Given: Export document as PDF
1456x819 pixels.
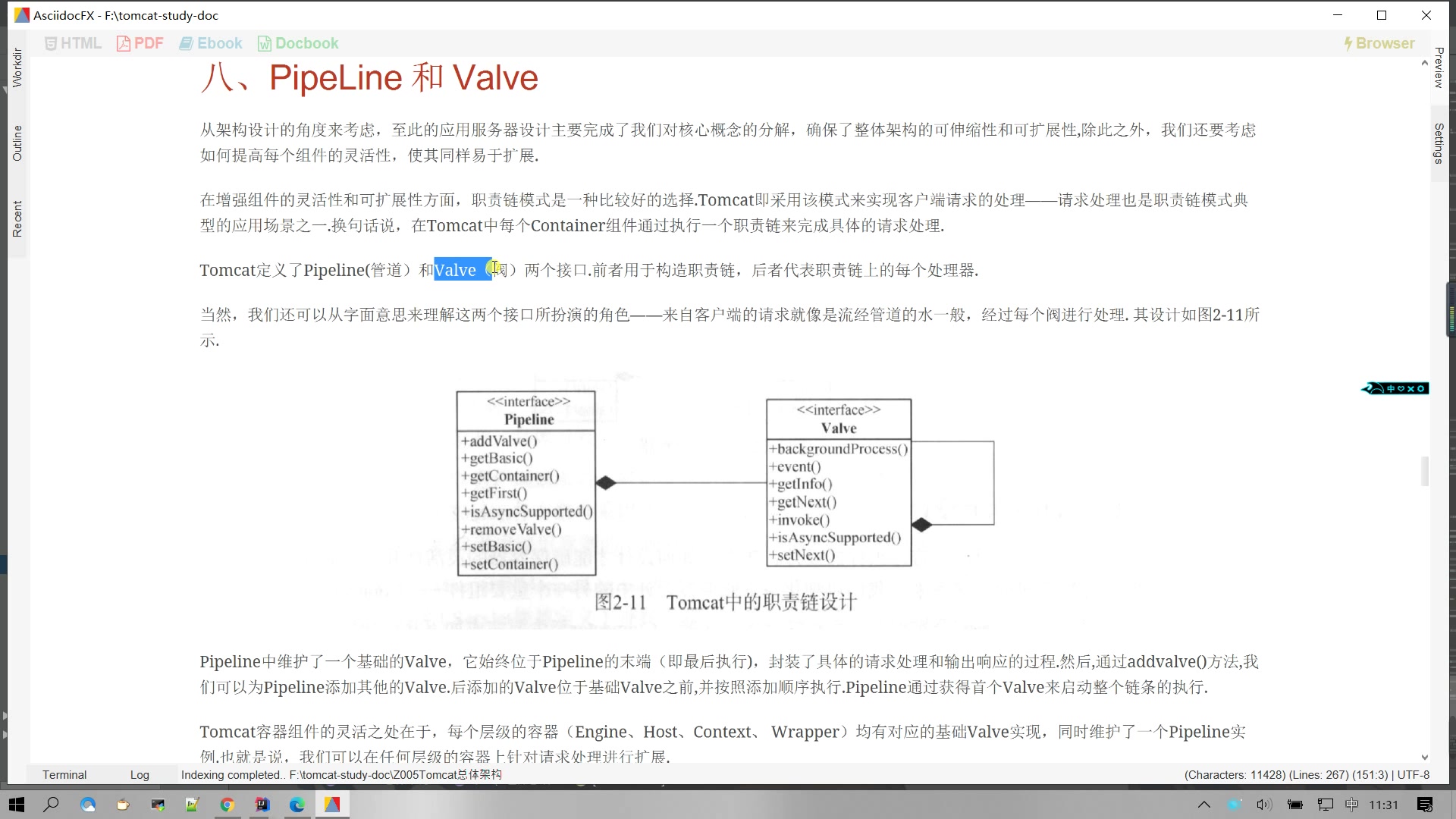Looking at the screenshot, I should click(x=140, y=43).
